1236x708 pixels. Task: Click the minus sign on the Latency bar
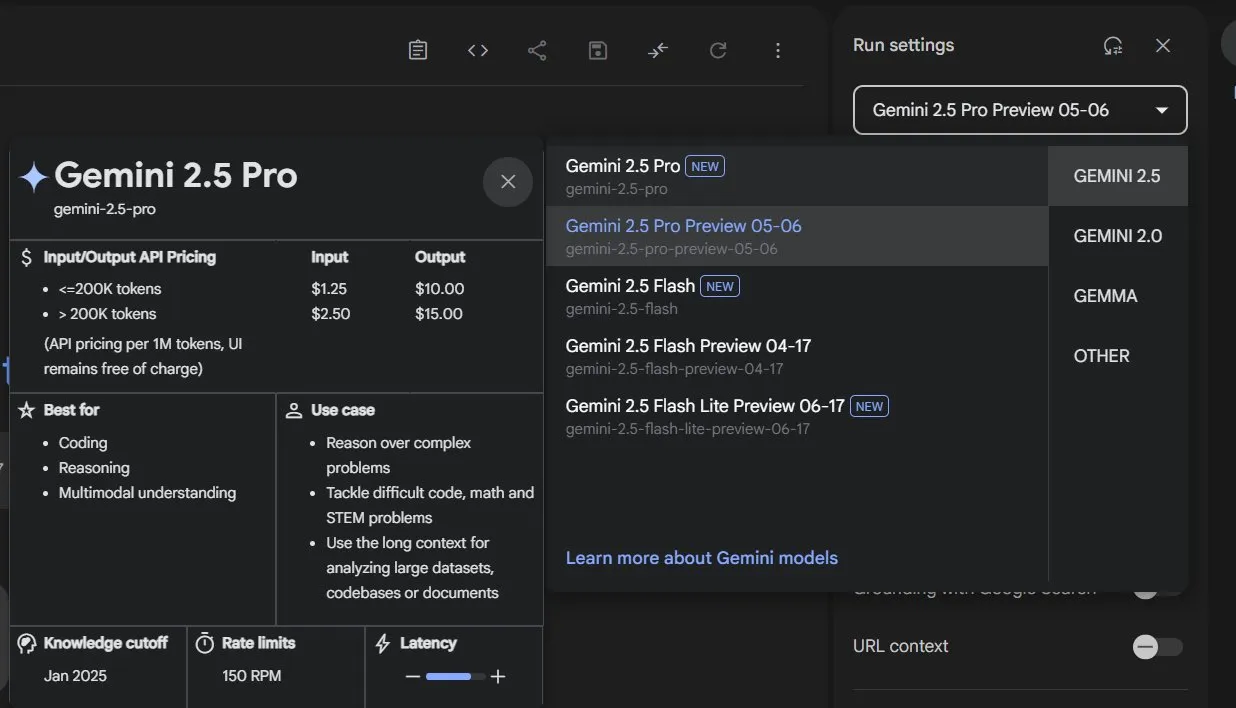(413, 677)
